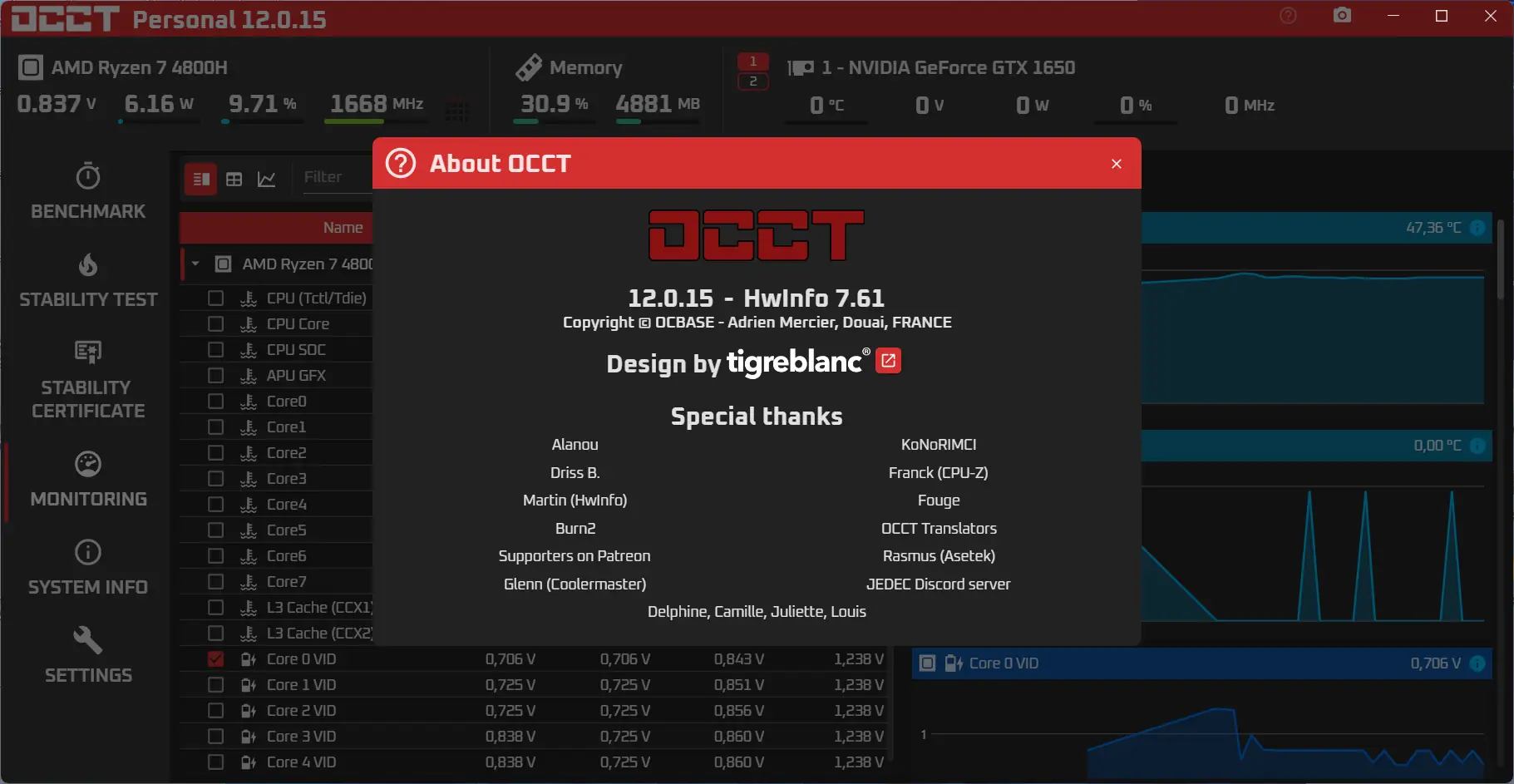Click the Memory module icon in header
The height and width of the screenshot is (784, 1514).
[529, 67]
